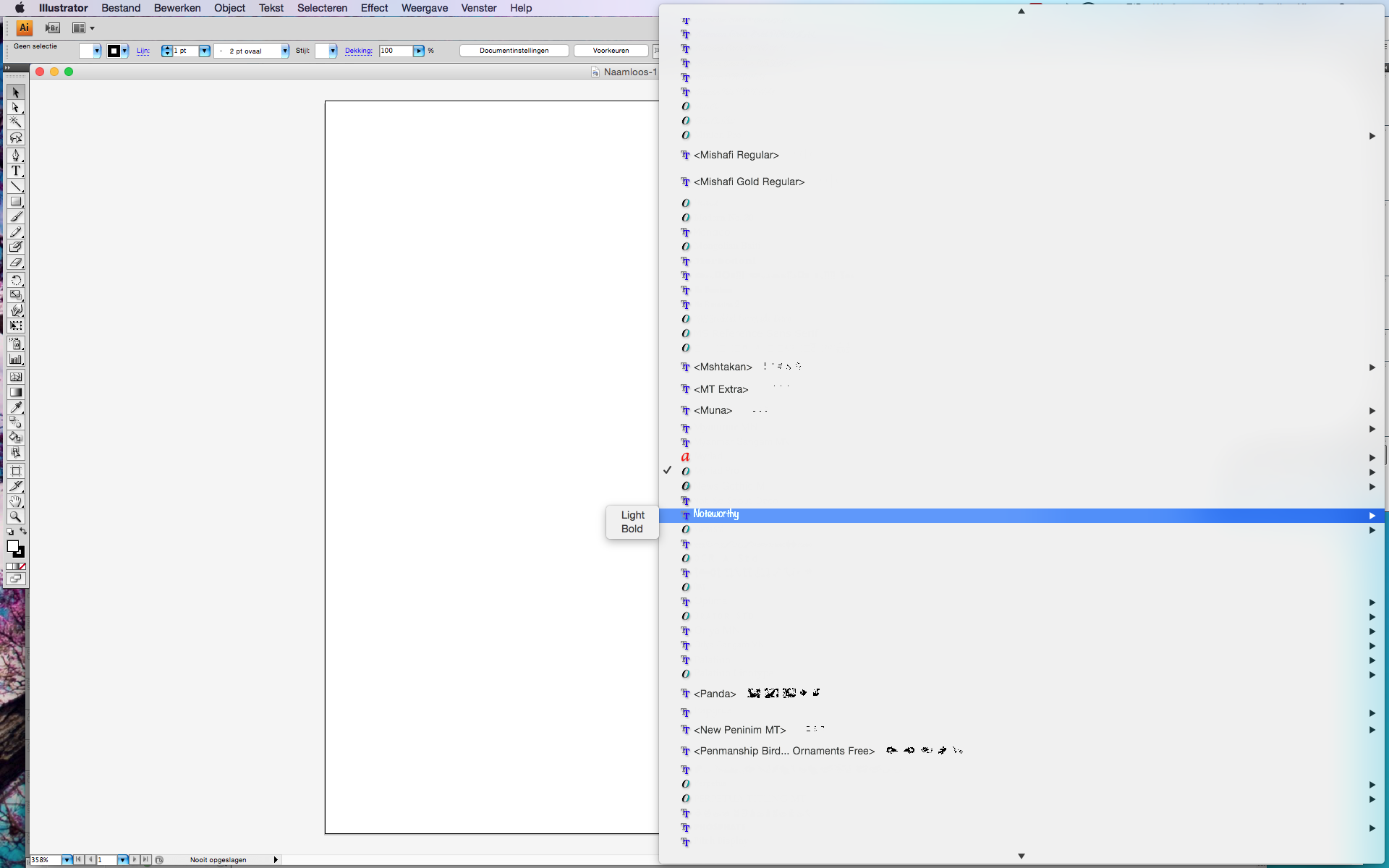Expand the Muna font submenu arrow
The height and width of the screenshot is (868, 1389).
pos(1372,411)
